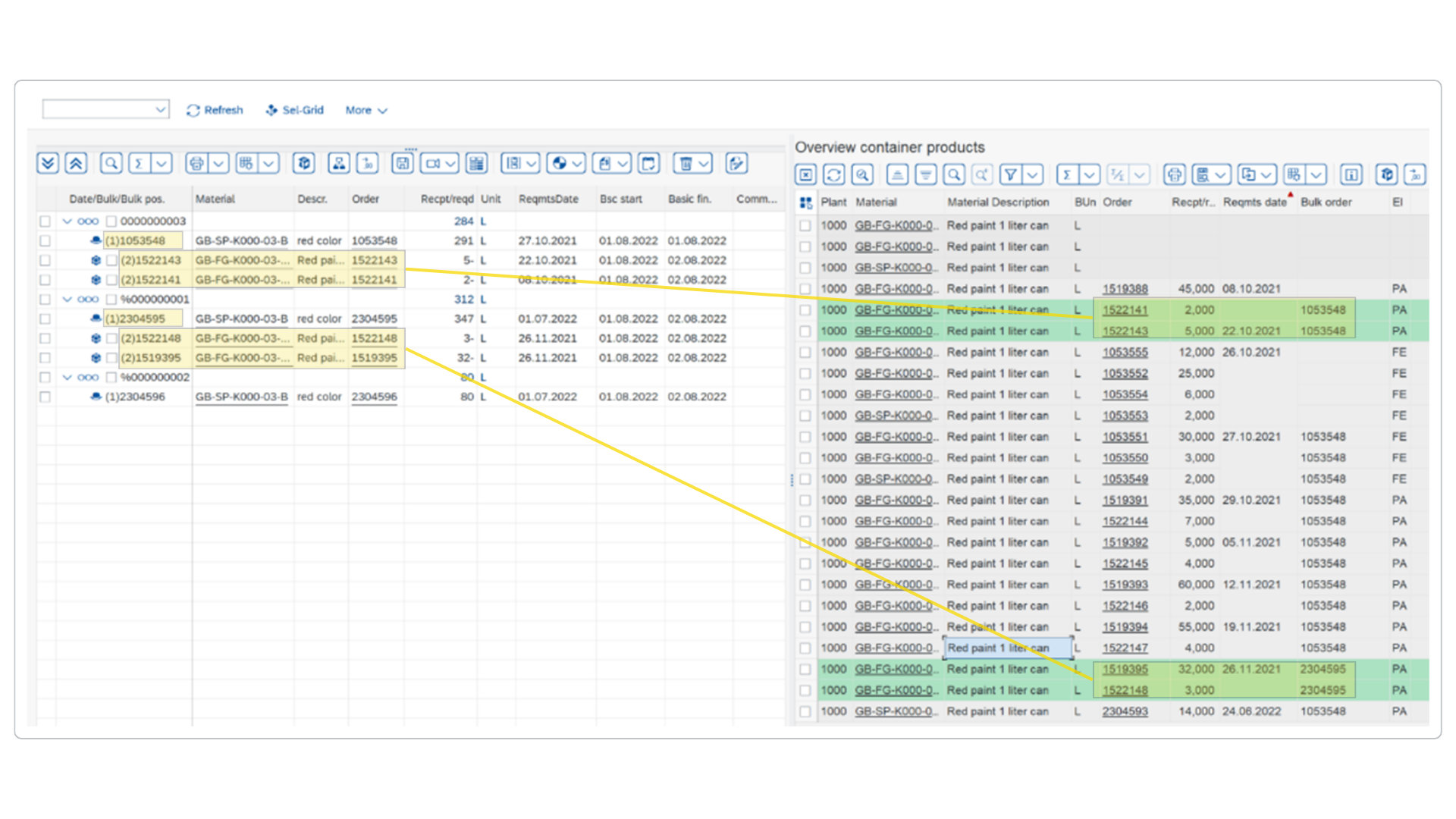This screenshot has width=1456, height=819.
Task: Activate the Filter icon in the right panel toolbar
Action: tap(1011, 174)
